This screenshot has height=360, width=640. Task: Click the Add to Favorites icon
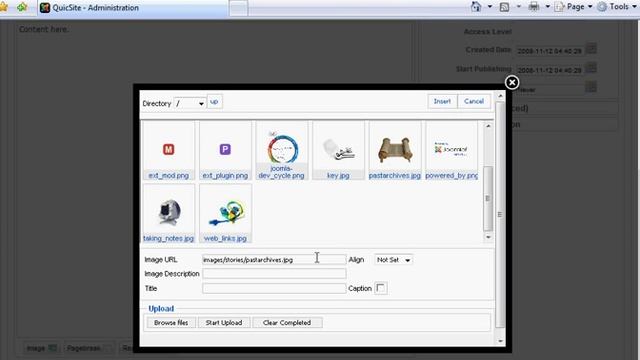pyautogui.click(x=22, y=7)
